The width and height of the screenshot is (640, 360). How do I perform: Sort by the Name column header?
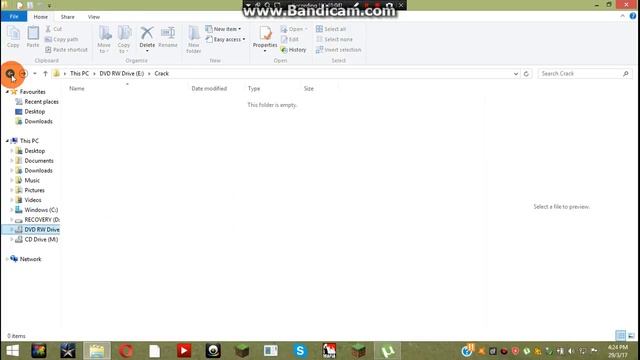(x=77, y=88)
